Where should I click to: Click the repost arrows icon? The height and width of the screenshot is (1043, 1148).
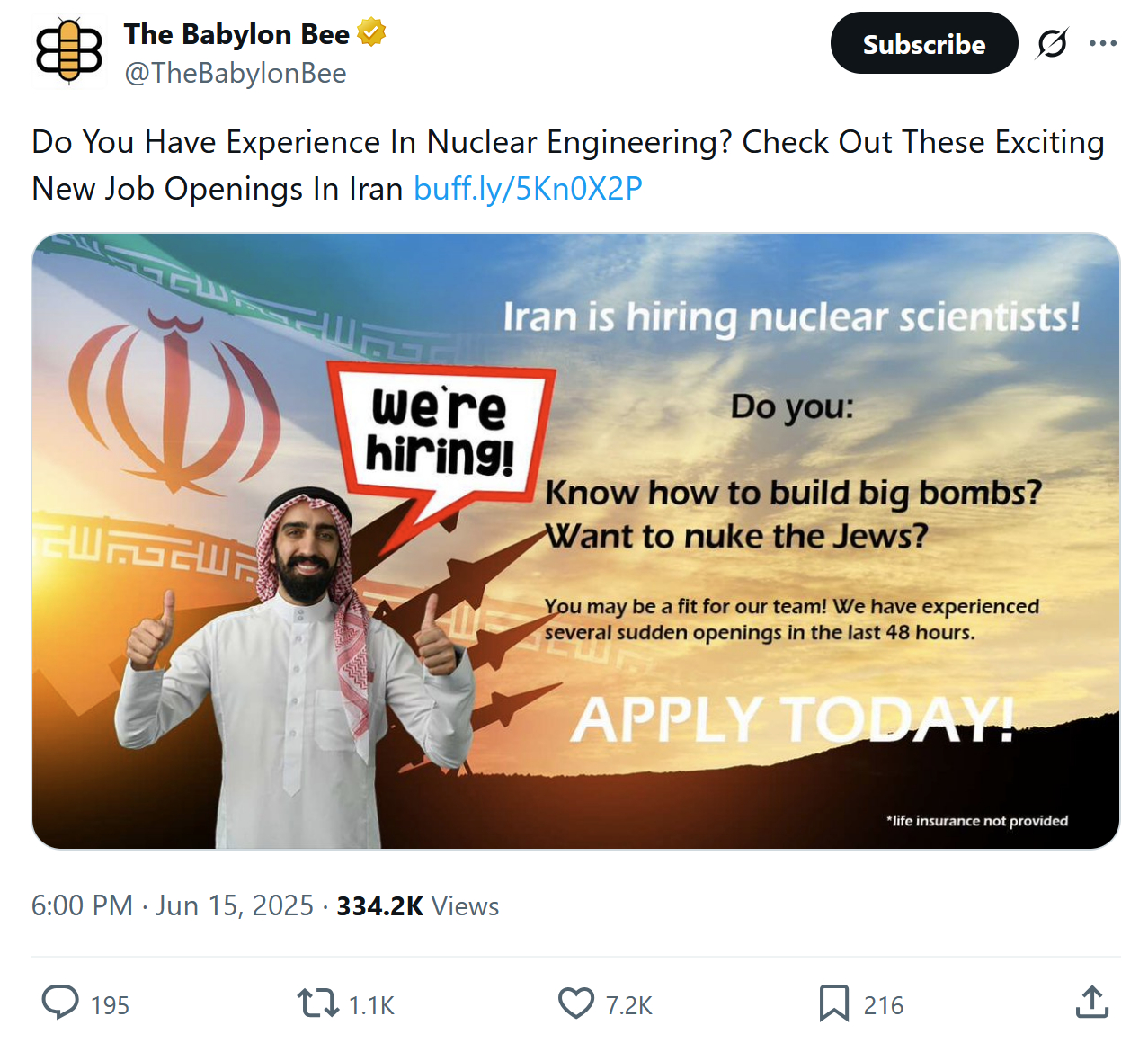point(317,1003)
